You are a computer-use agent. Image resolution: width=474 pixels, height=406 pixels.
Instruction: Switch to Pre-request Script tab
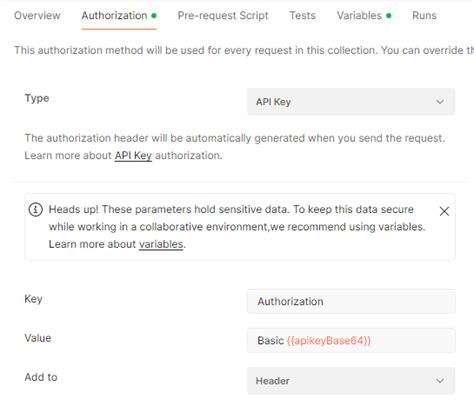223,16
